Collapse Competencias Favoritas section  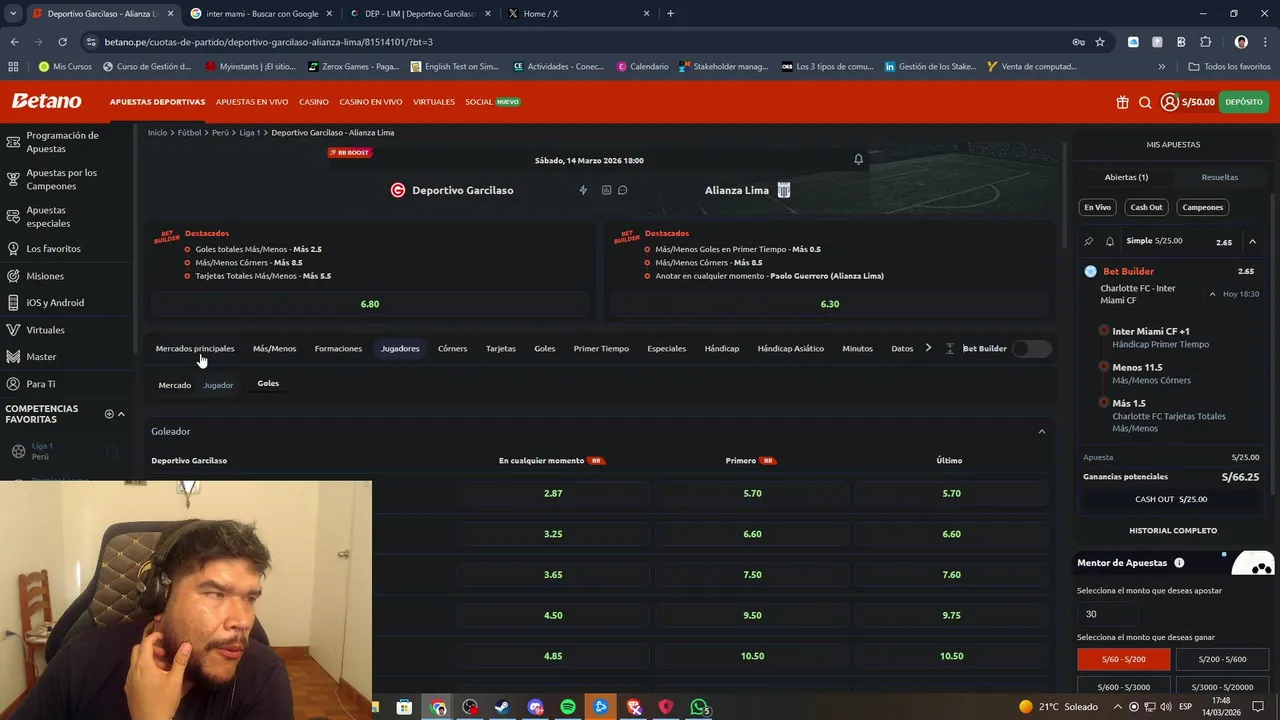click(x=121, y=414)
